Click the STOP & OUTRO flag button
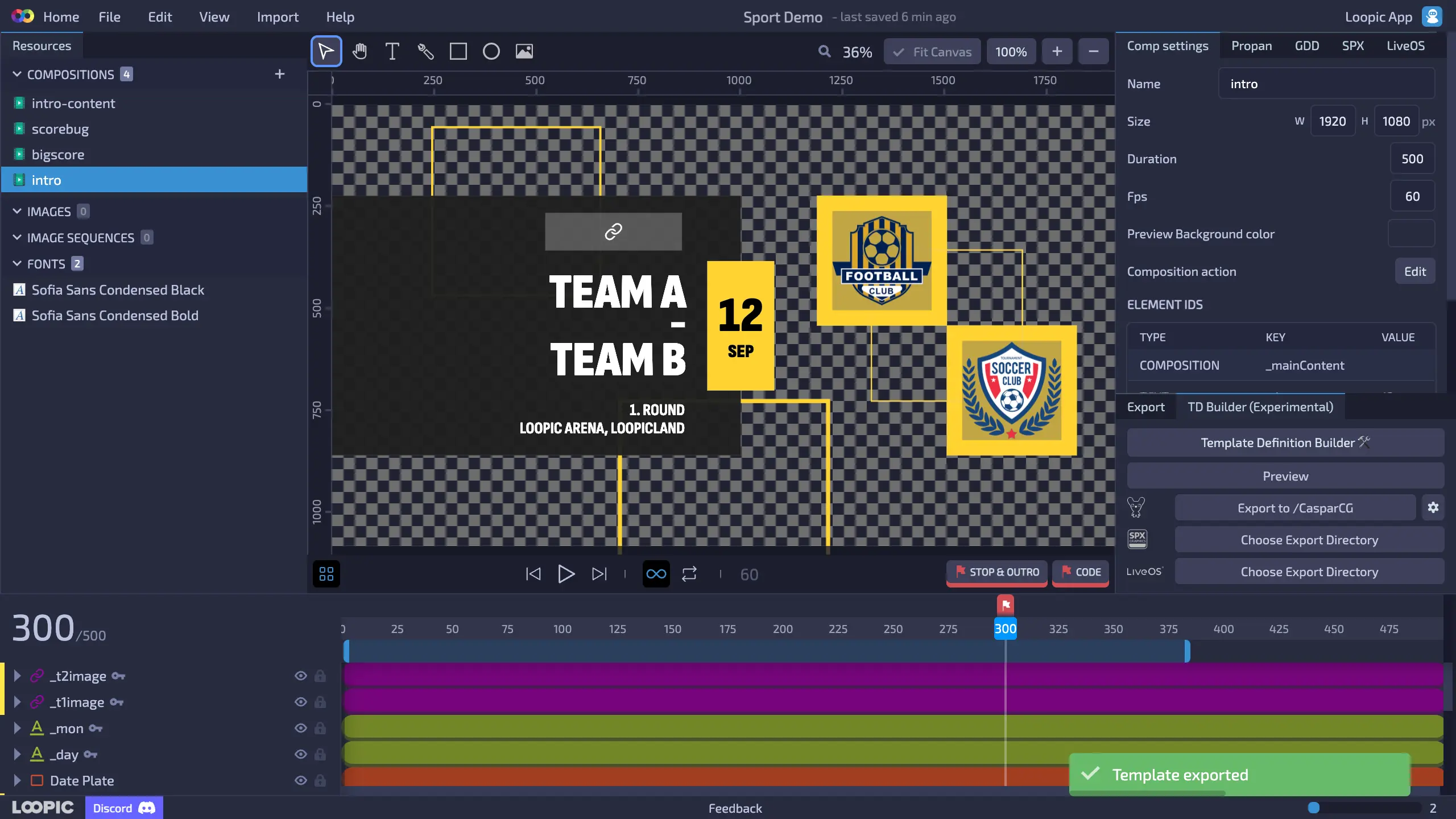1456x819 pixels. 997,572
